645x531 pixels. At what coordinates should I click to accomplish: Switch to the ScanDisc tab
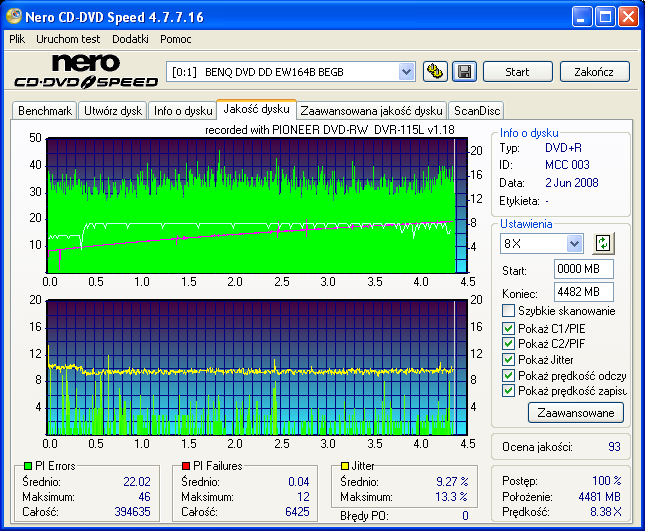[476, 111]
